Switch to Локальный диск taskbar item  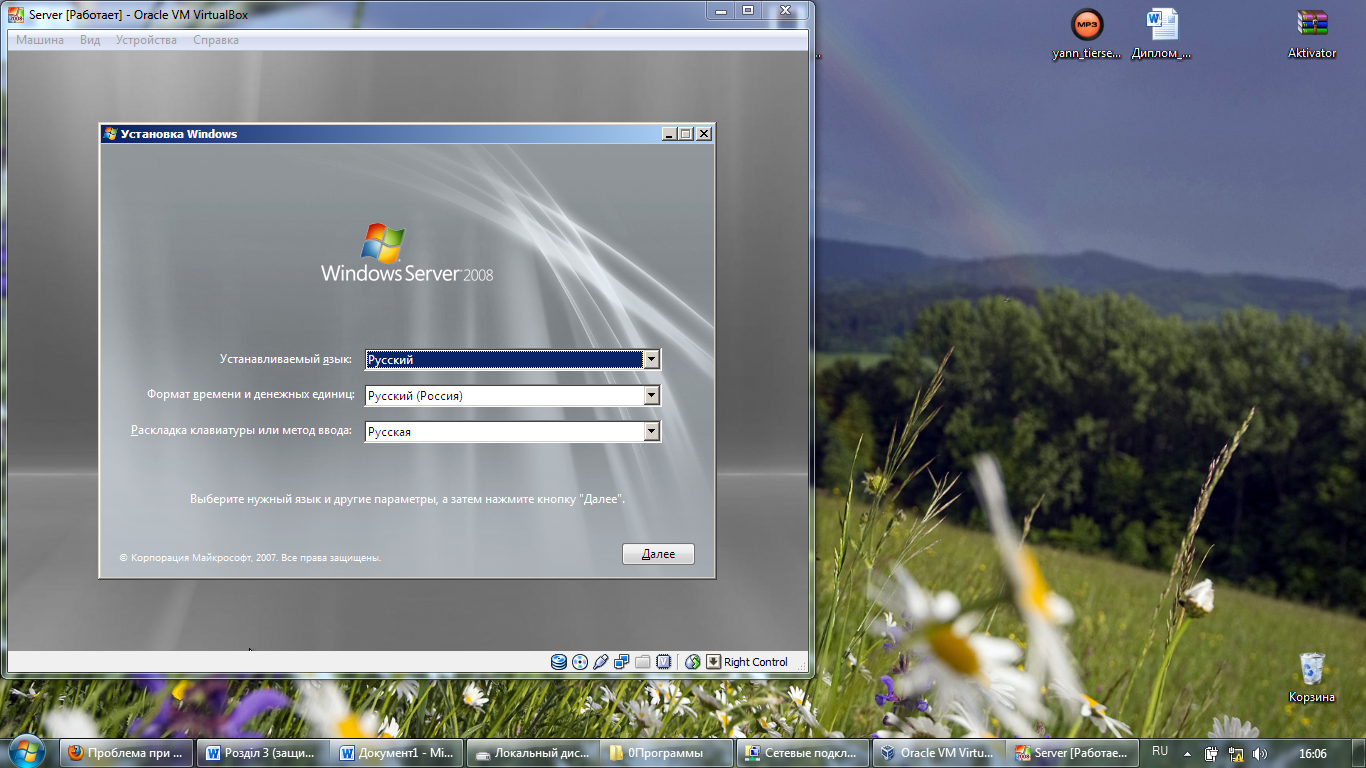tap(532, 753)
